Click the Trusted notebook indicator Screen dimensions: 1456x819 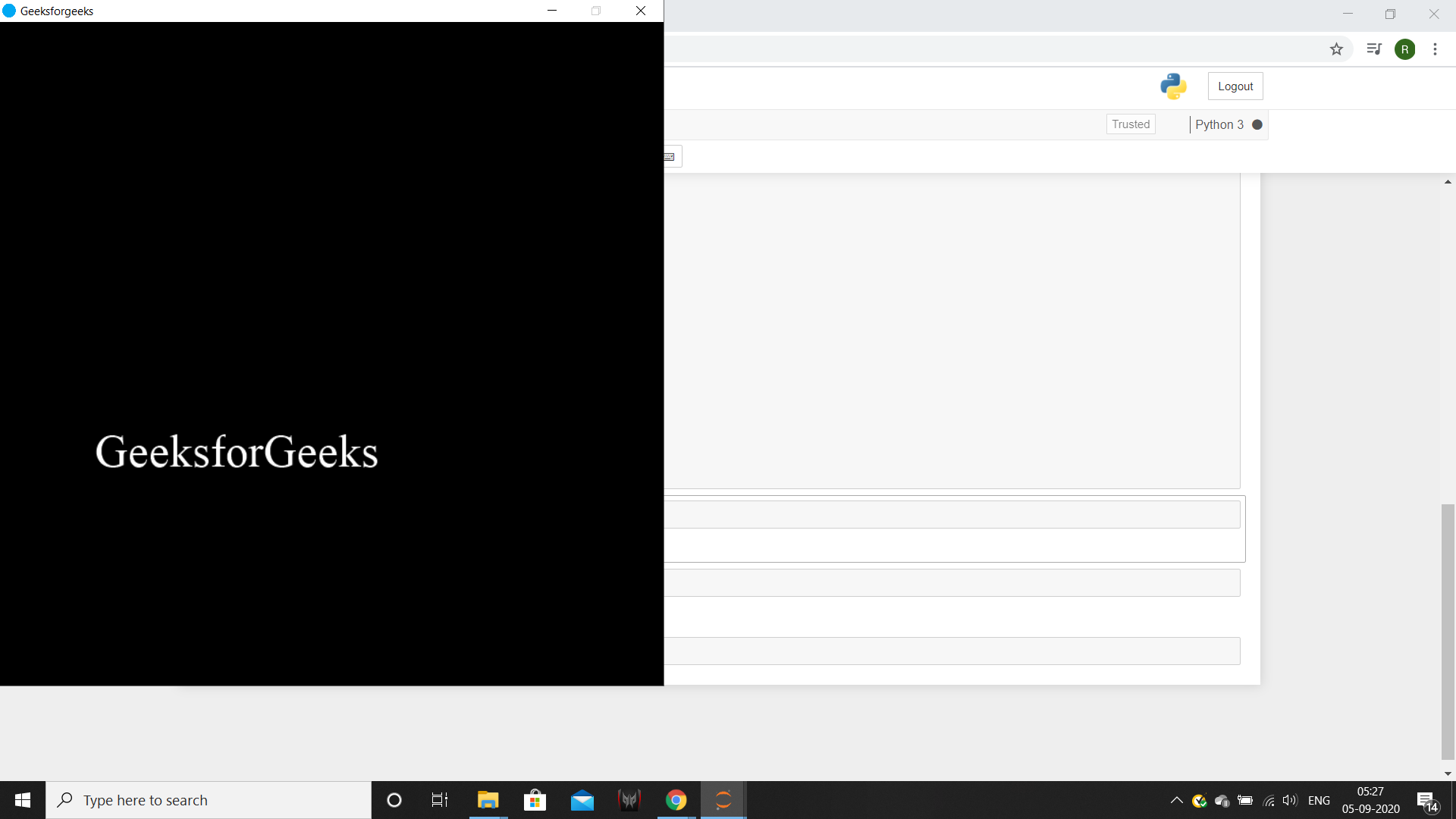1130,124
